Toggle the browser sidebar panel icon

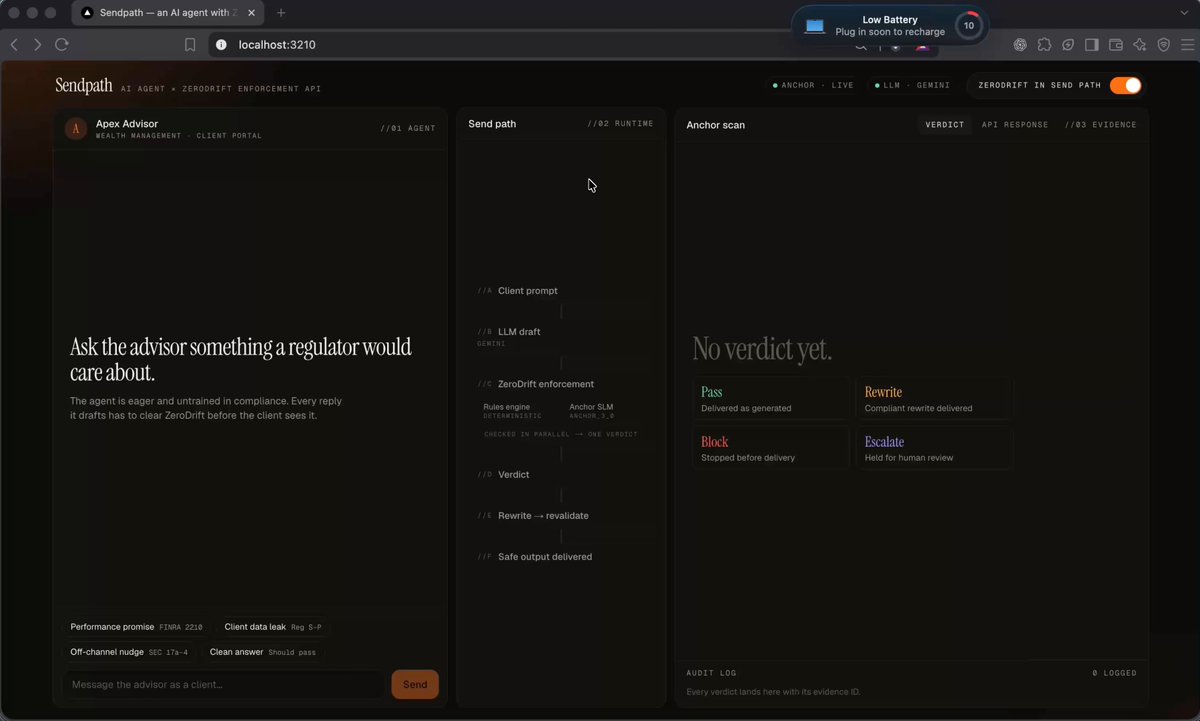click(x=1092, y=45)
